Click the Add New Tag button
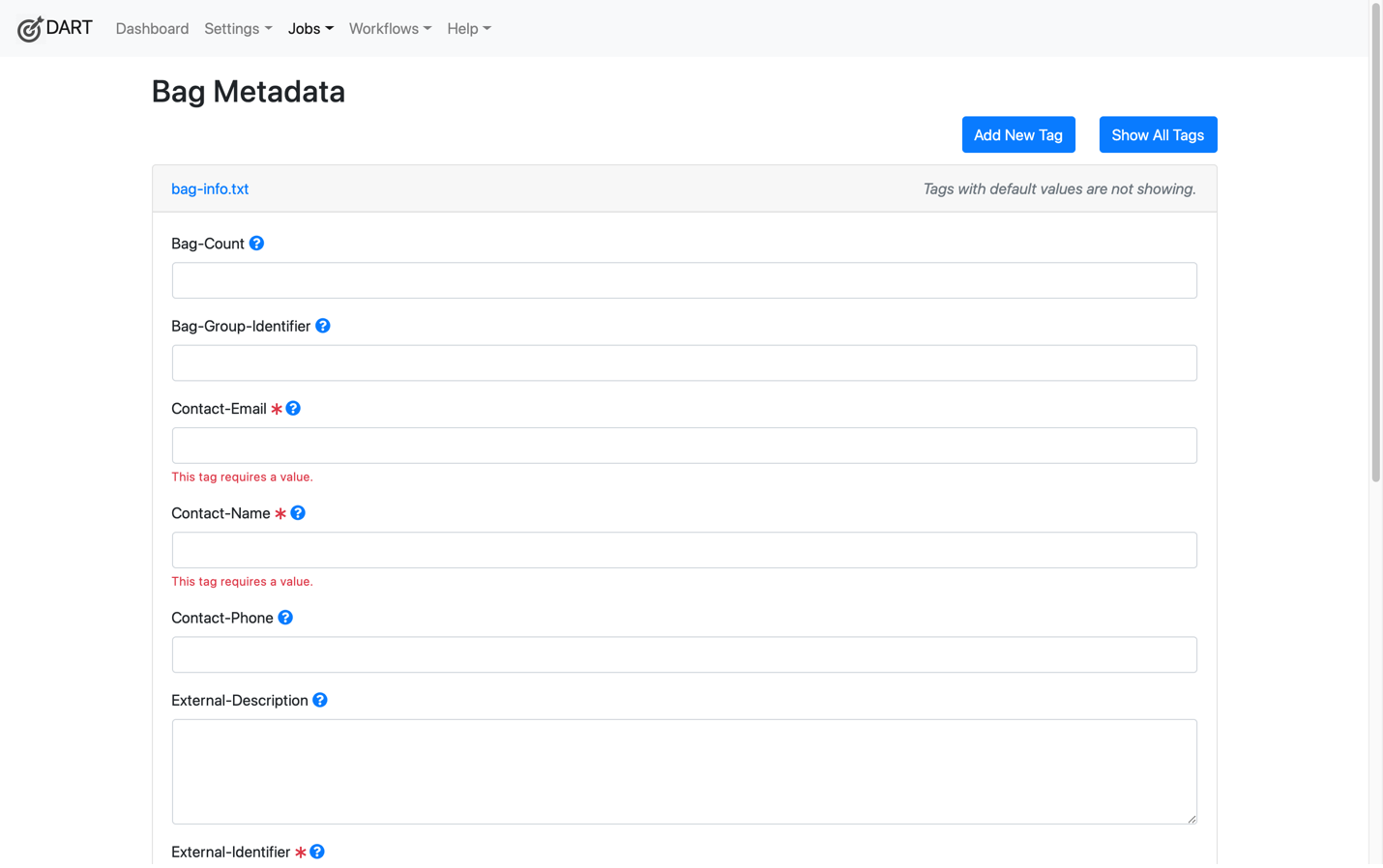 (x=1018, y=135)
